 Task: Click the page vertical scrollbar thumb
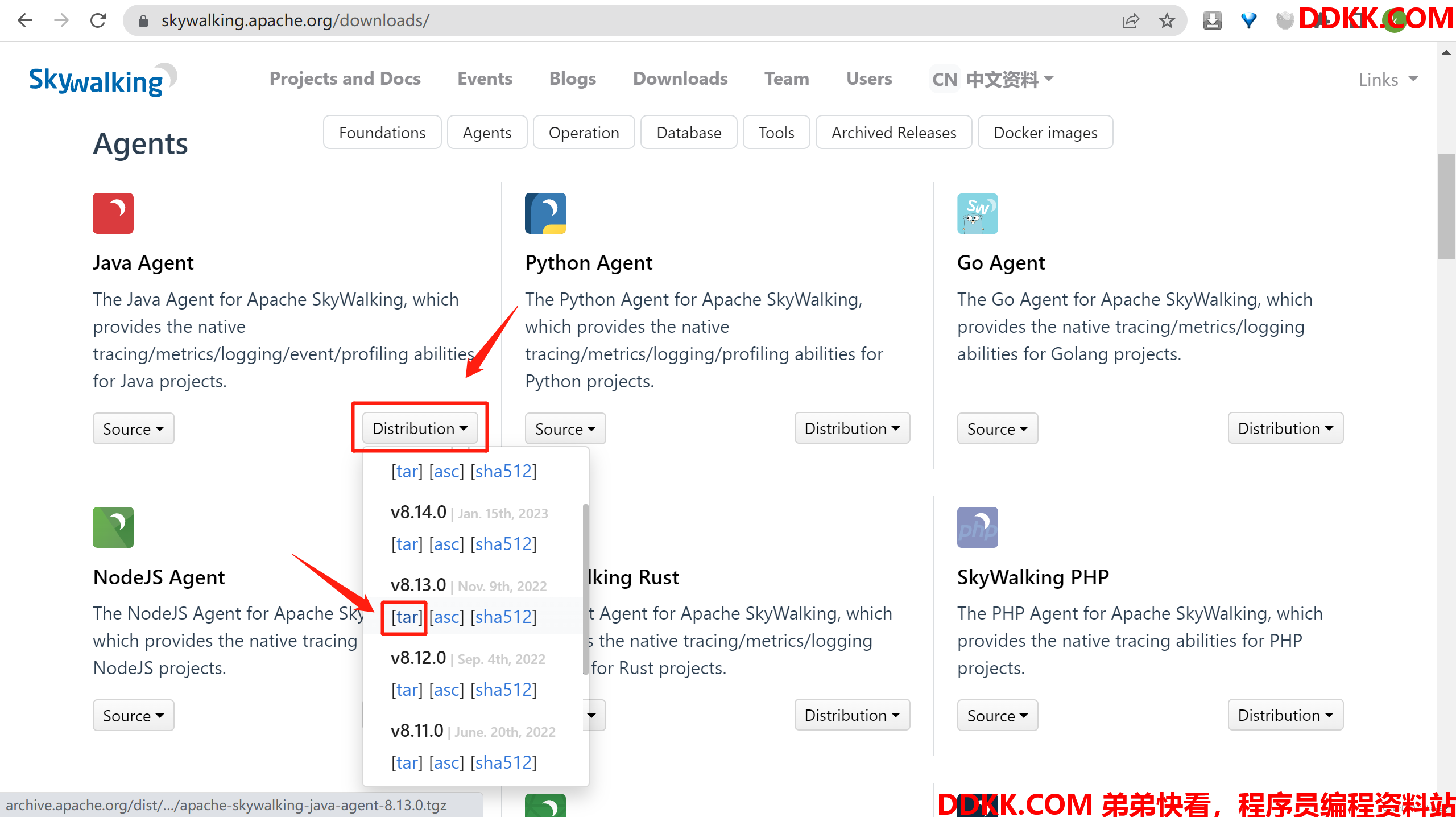(1446, 206)
